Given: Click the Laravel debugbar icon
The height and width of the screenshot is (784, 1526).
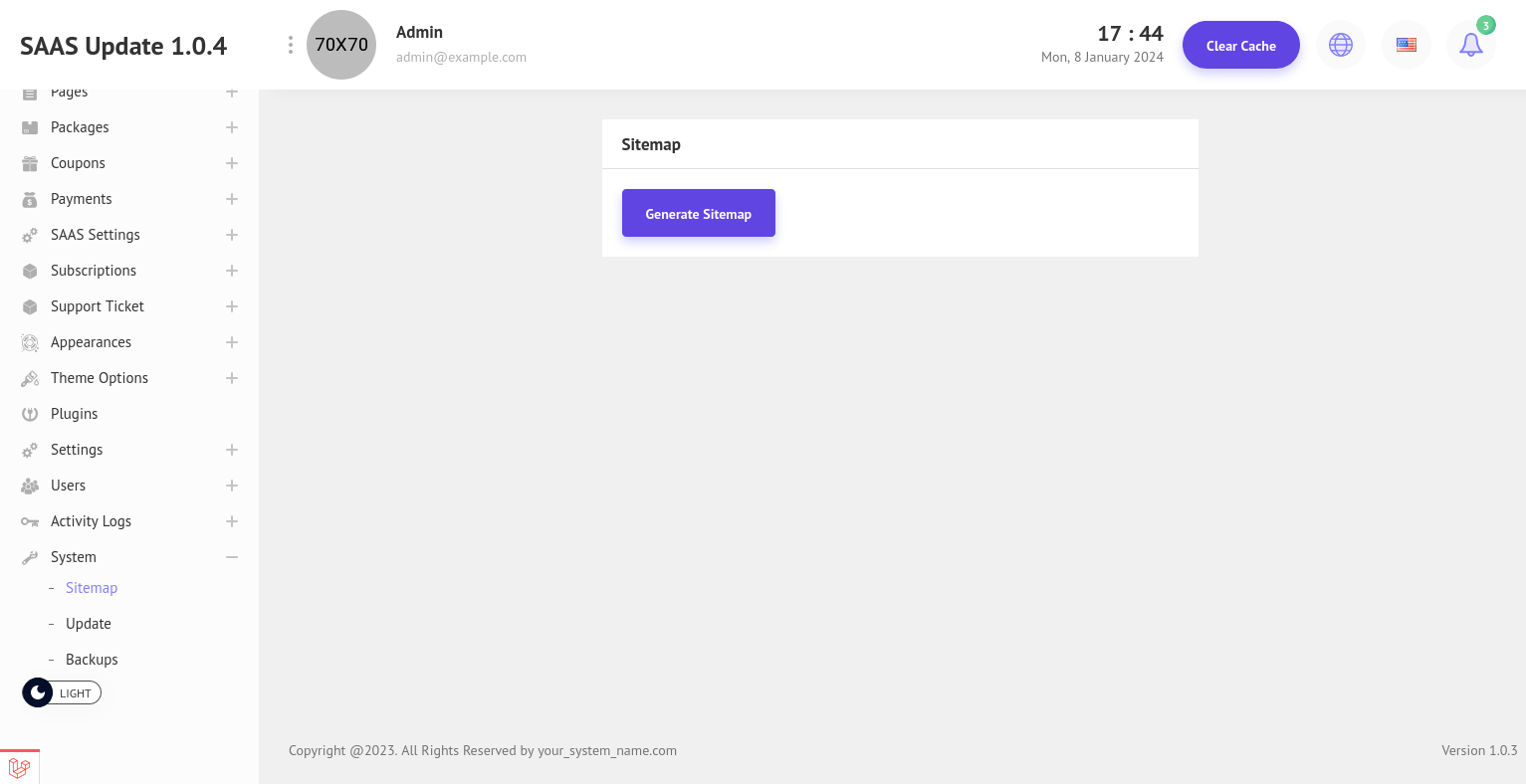Looking at the screenshot, I should point(19,767).
